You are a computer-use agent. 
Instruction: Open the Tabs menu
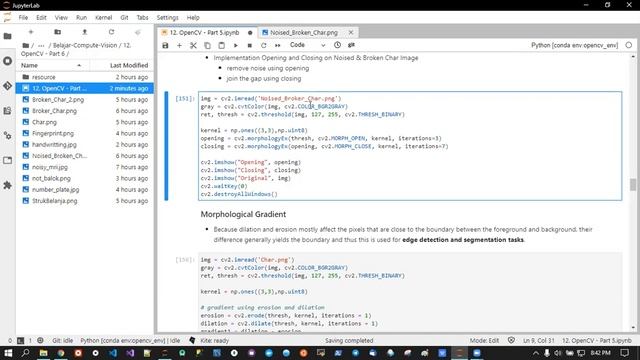point(142,18)
